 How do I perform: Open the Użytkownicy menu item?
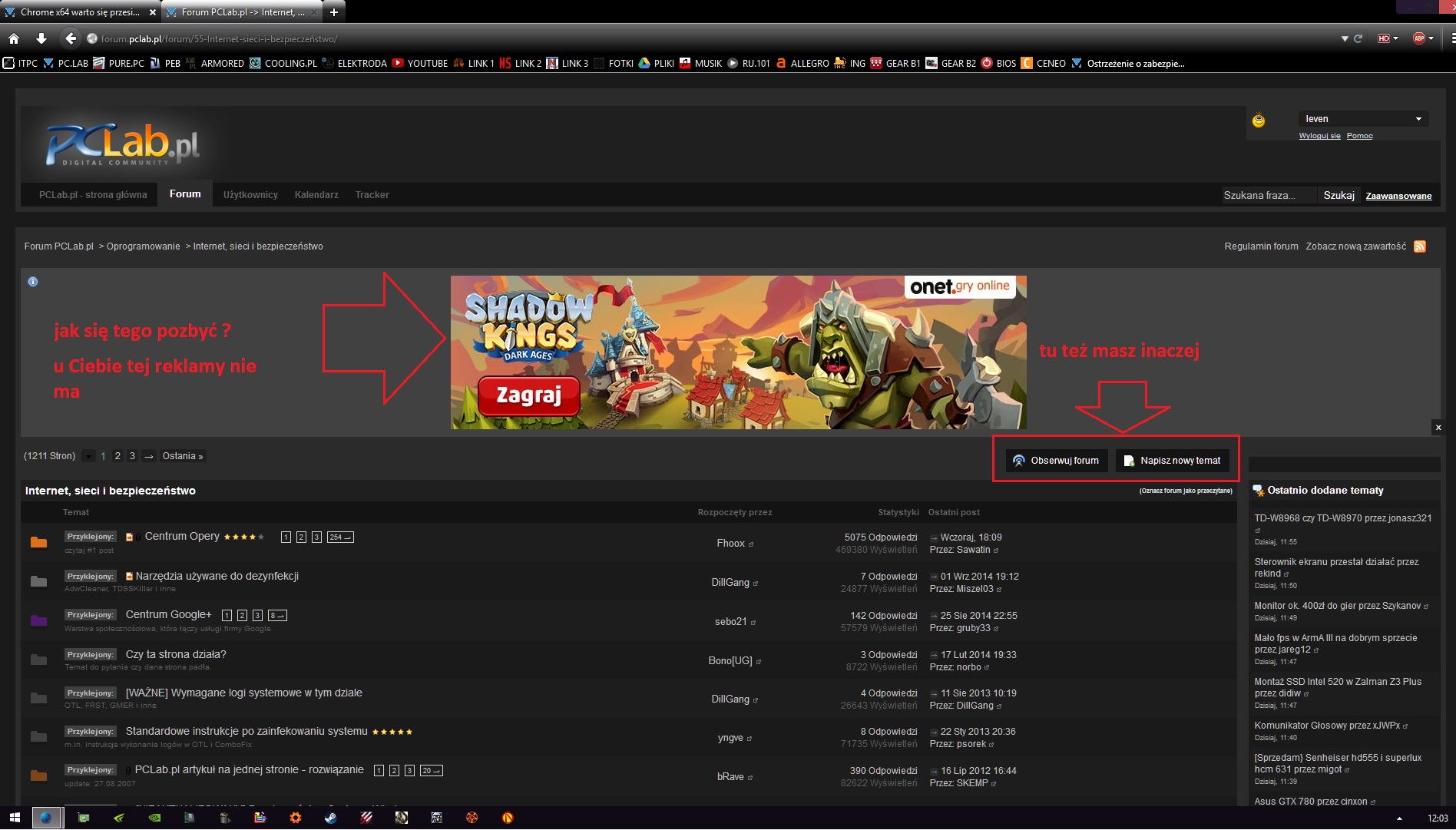click(x=250, y=195)
